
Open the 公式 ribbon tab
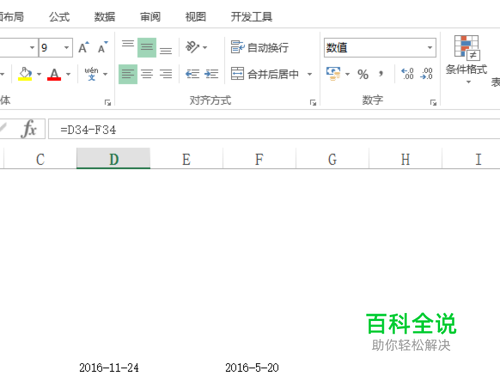(x=59, y=17)
